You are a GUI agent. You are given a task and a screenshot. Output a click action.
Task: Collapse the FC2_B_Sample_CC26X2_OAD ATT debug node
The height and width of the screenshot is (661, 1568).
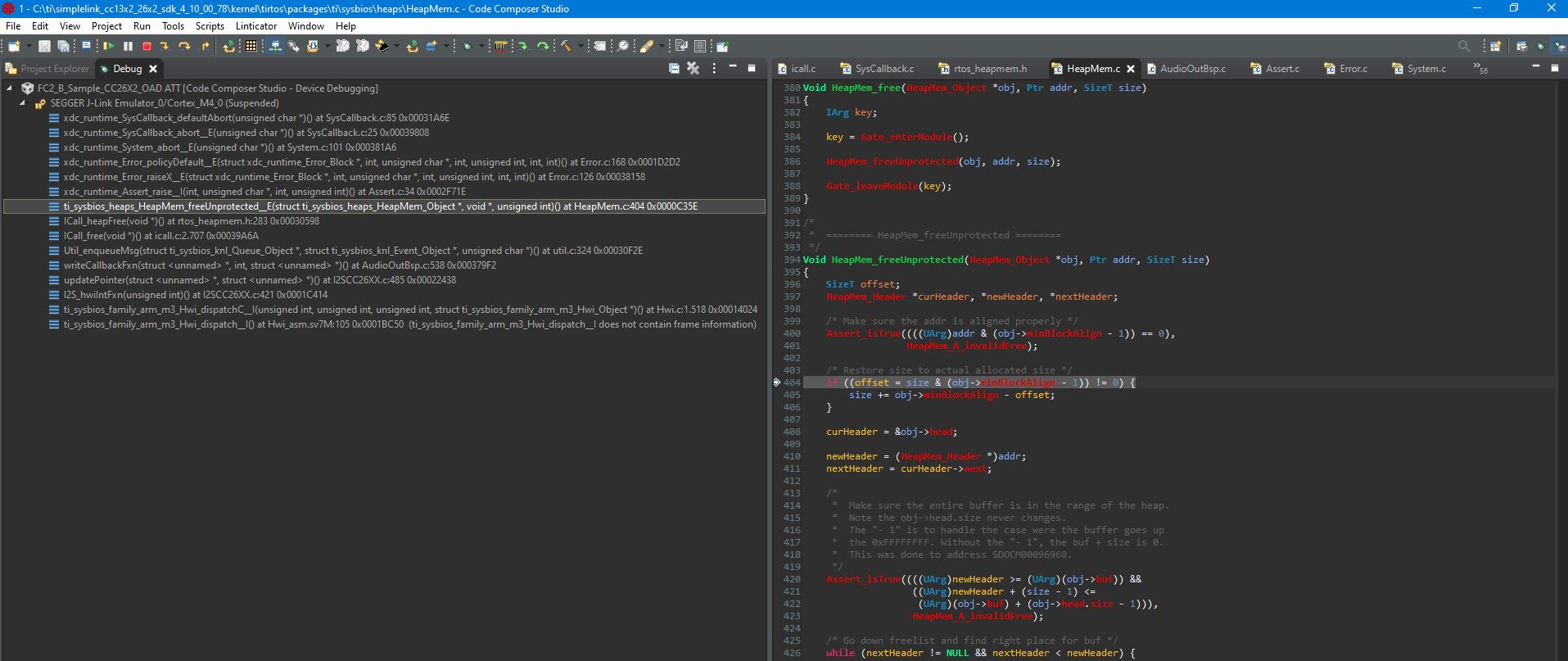click(10, 88)
